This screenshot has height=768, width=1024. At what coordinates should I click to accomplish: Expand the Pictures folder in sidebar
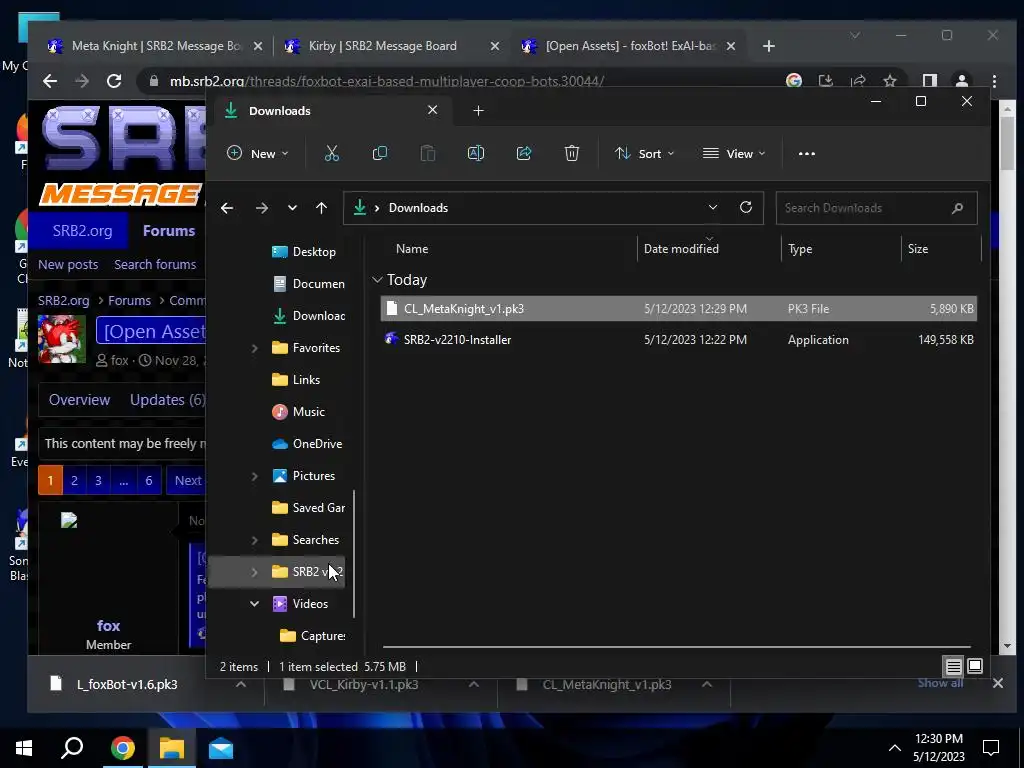coord(255,476)
